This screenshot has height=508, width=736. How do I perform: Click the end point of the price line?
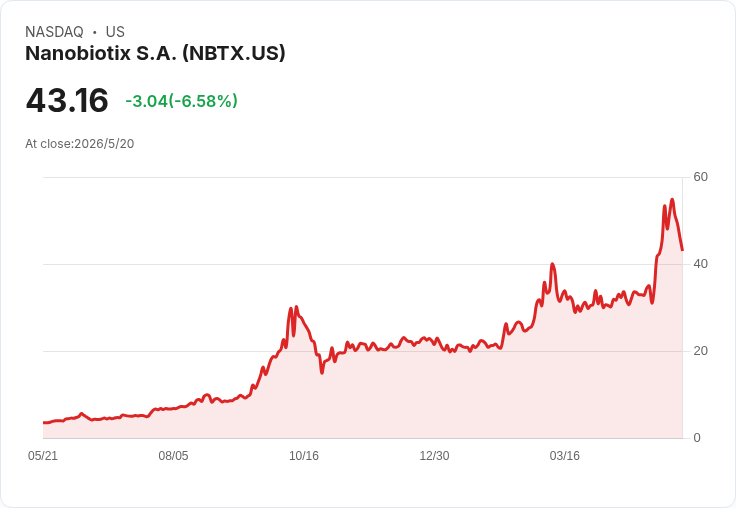pos(682,250)
